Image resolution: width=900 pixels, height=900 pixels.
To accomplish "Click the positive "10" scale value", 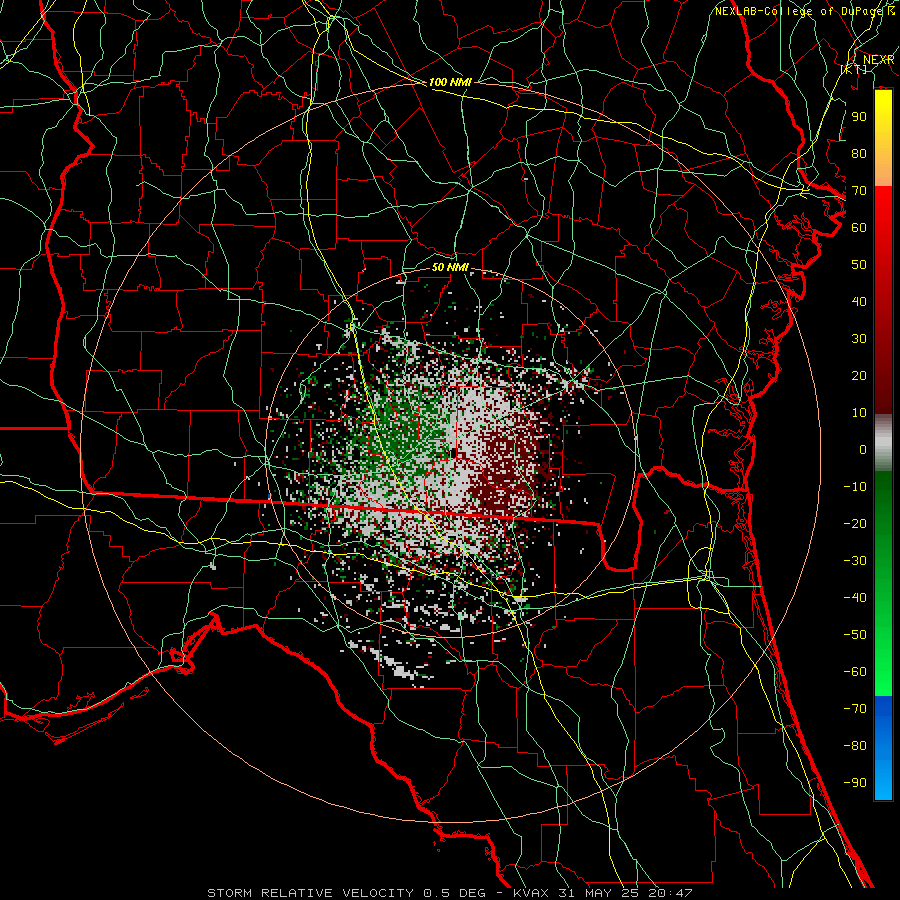I will pyautogui.click(x=859, y=413).
